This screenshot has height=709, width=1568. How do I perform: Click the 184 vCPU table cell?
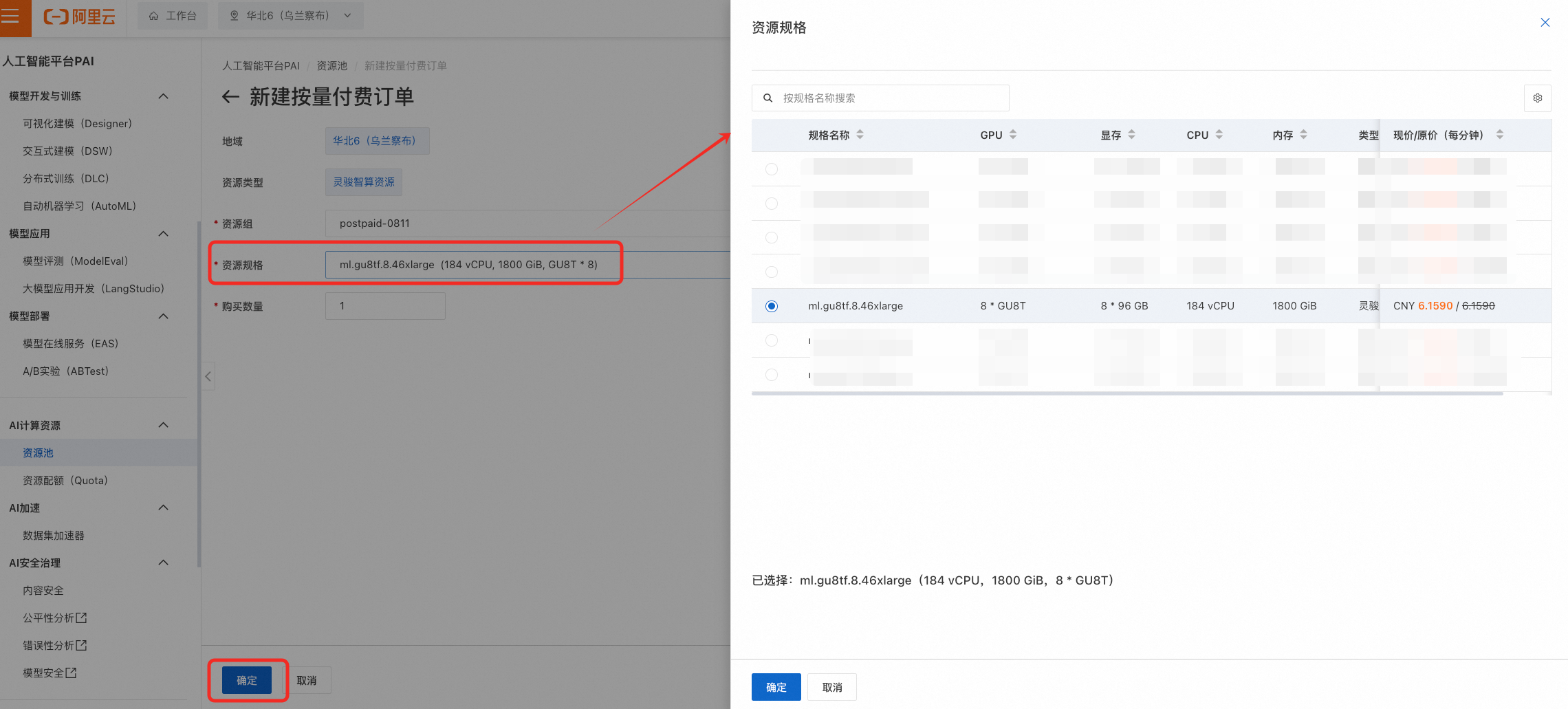[x=1210, y=306]
